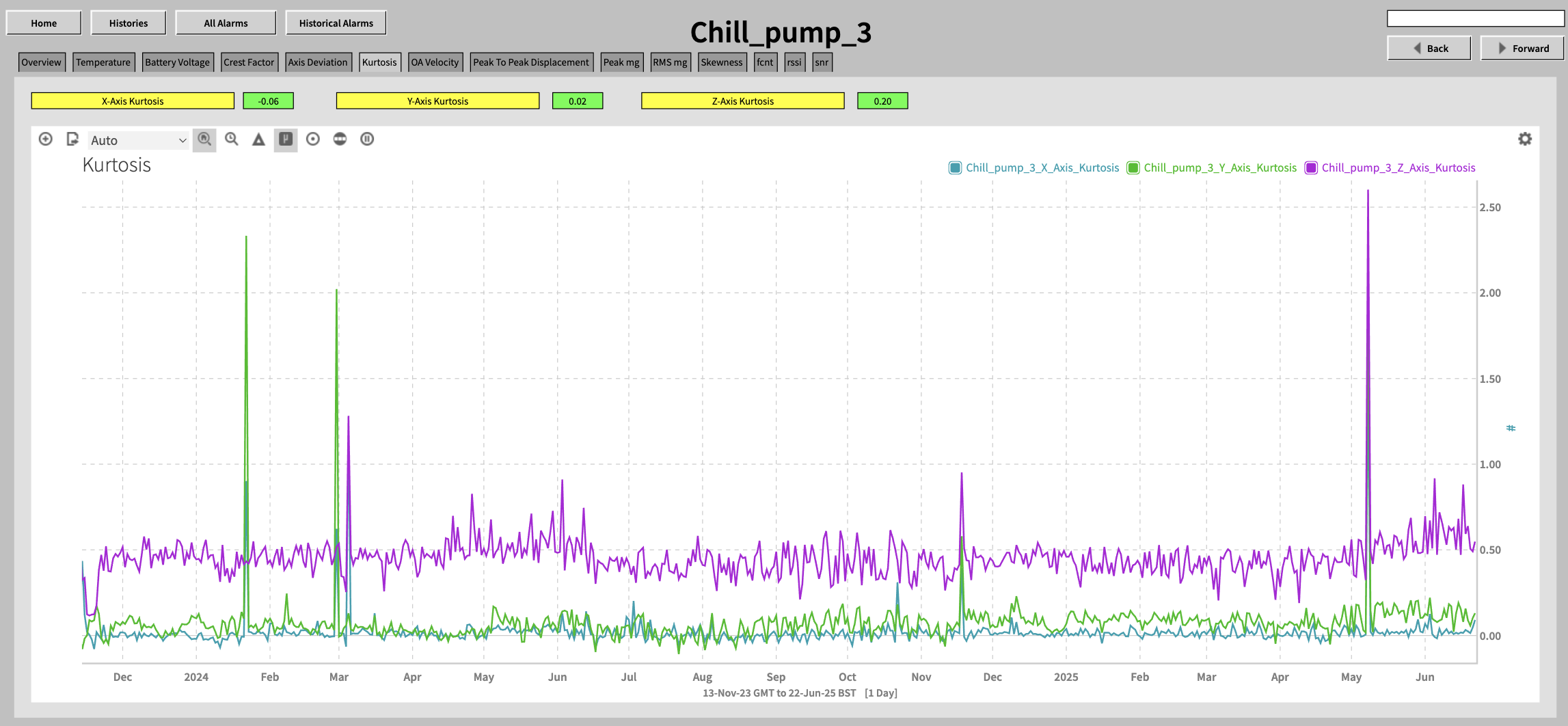Click the time zoom magnifier icon
Image resolution: width=1568 pixels, height=726 pixels.
pos(232,139)
